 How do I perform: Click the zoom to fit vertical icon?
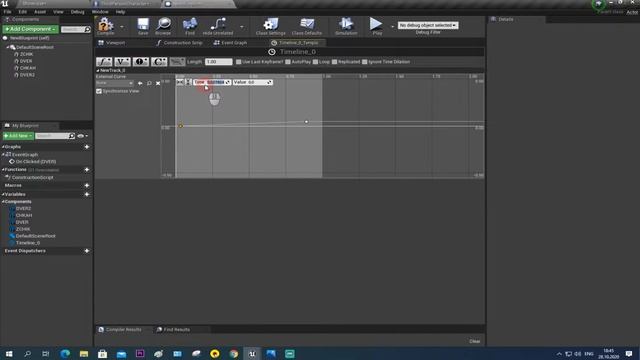[188, 82]
